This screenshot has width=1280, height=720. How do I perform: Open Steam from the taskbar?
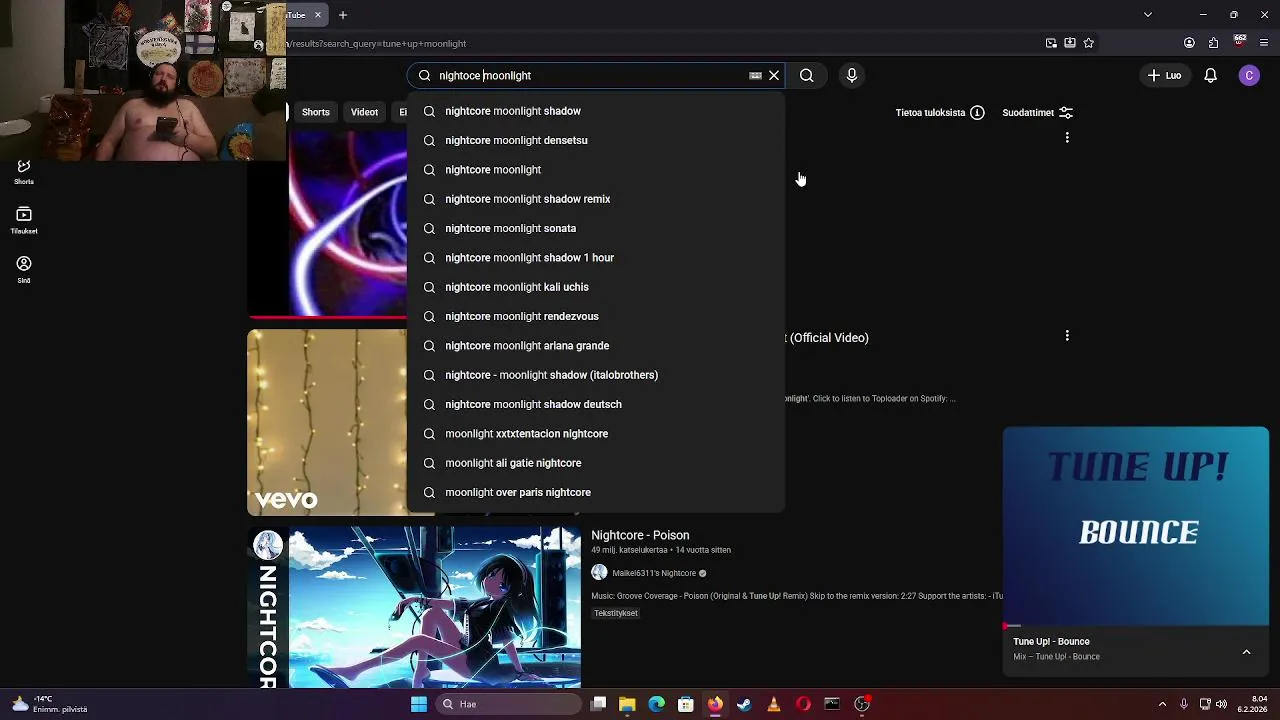pos(744,704)
